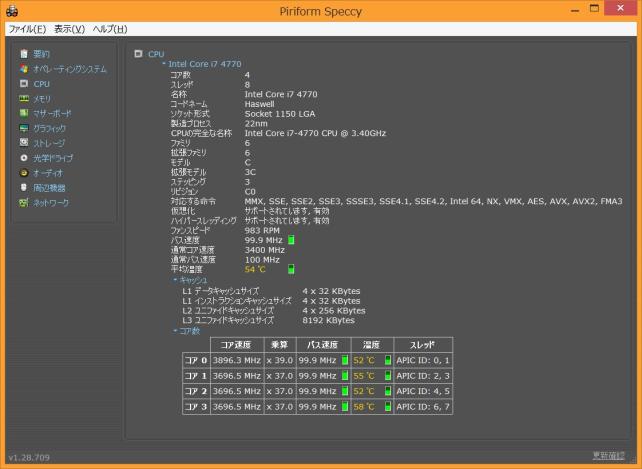Open the ヘルプ(H) menu

point(109,29)
